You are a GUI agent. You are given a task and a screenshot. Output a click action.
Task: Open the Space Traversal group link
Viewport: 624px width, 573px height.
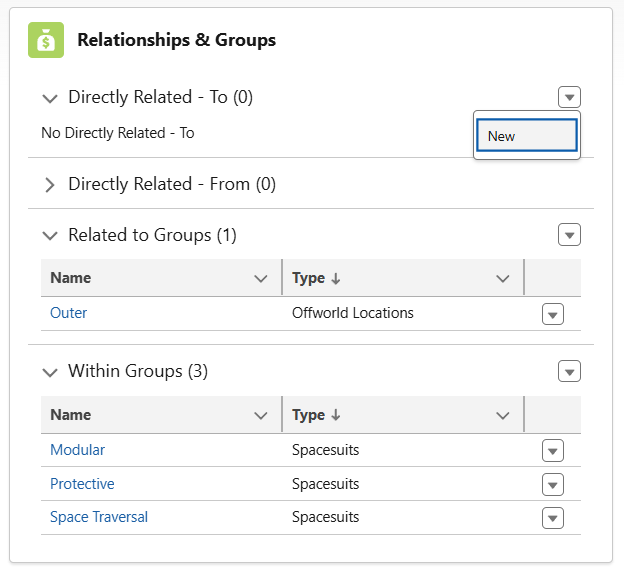coord(99,517)
